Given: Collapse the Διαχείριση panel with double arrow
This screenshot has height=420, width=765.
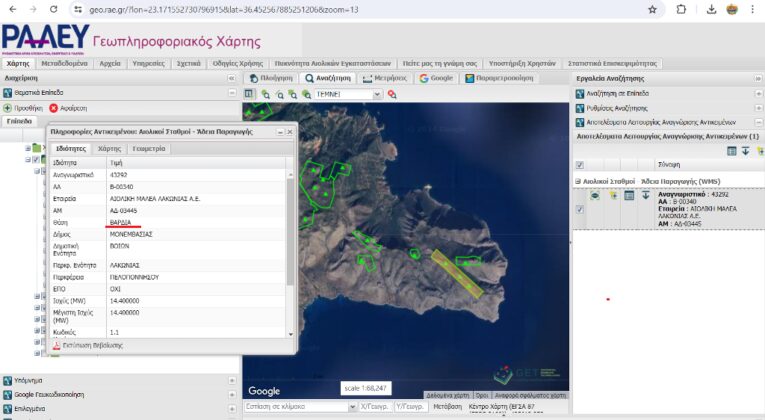Looking at the screenshot, I should coord(231,78).
